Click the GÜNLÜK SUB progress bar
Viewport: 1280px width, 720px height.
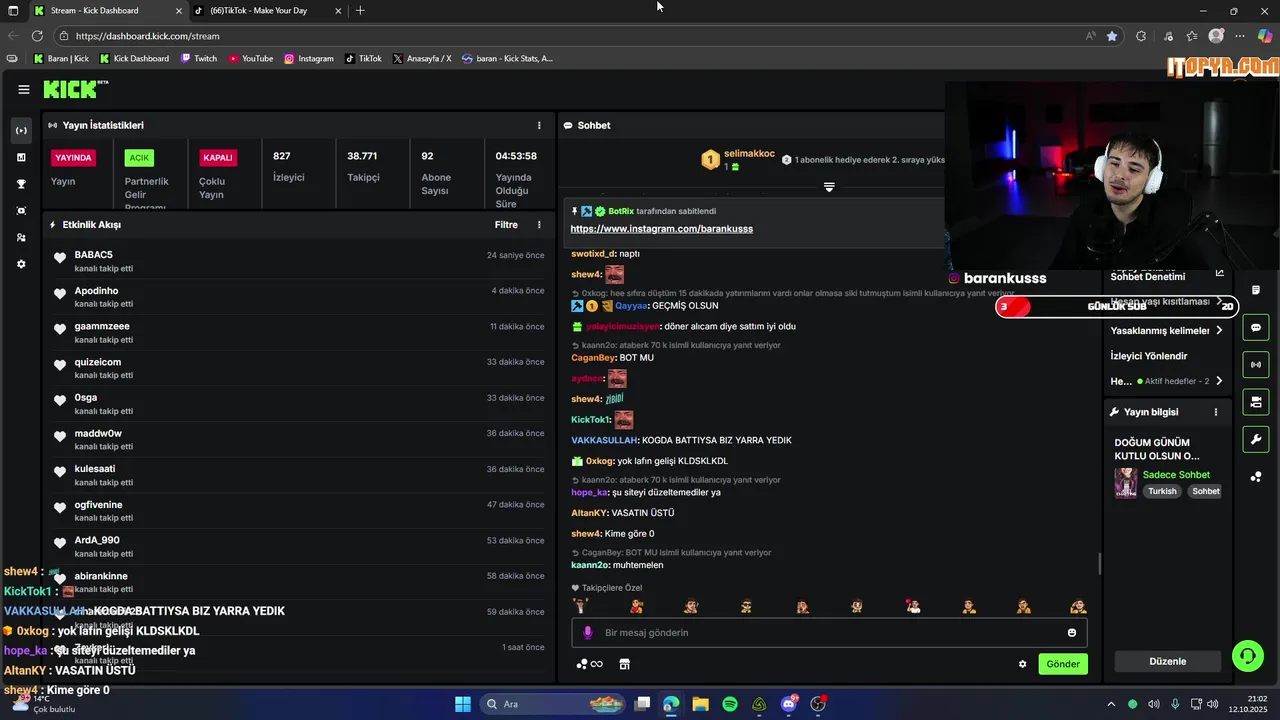pos(1117,307)
